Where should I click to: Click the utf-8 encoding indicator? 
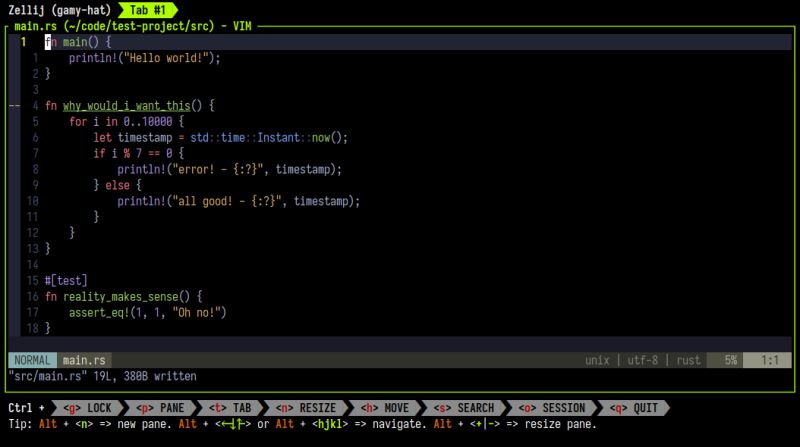[x=642, y=360]
